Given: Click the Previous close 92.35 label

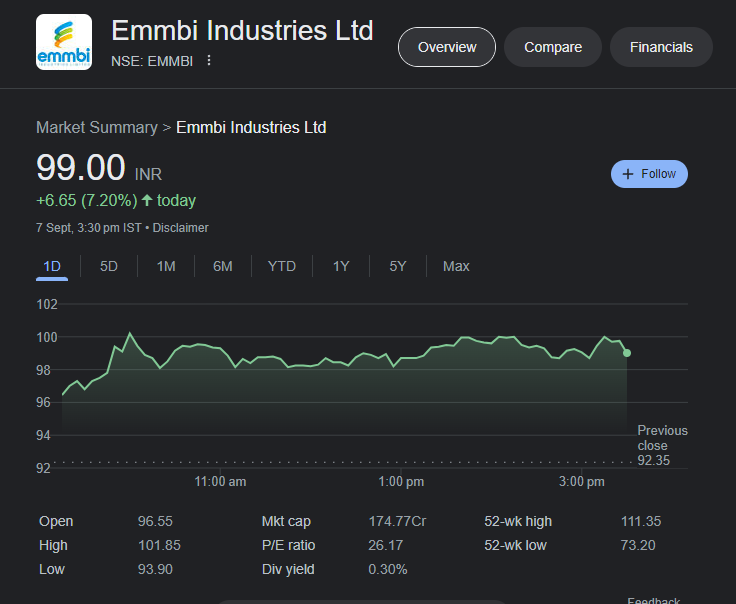Looking at the screenshot, I should pos(662,445).
